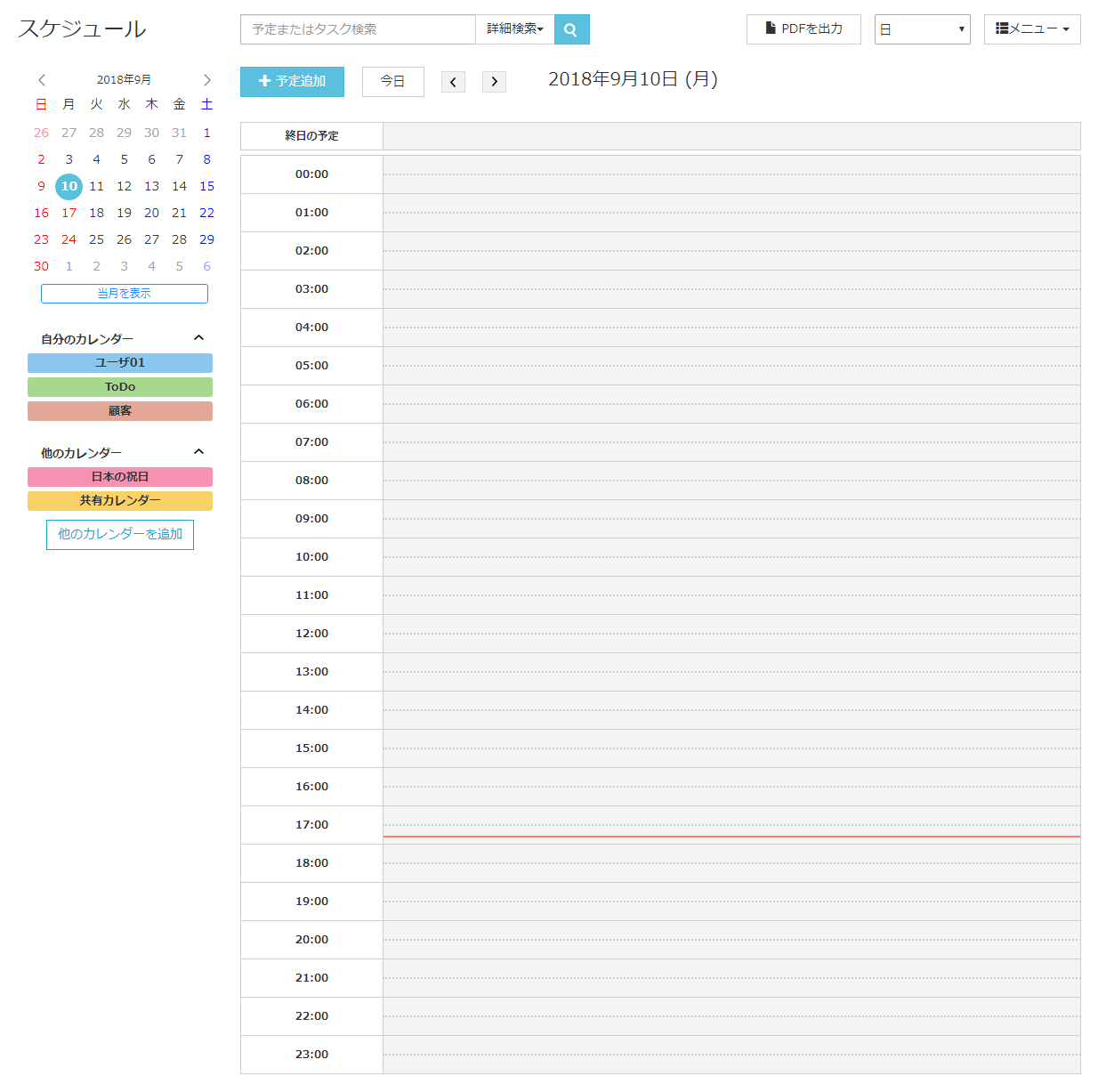Click the 09:00 time slot row
The height and width of the screenshot is (1092, 1098).
coord(660,519)
